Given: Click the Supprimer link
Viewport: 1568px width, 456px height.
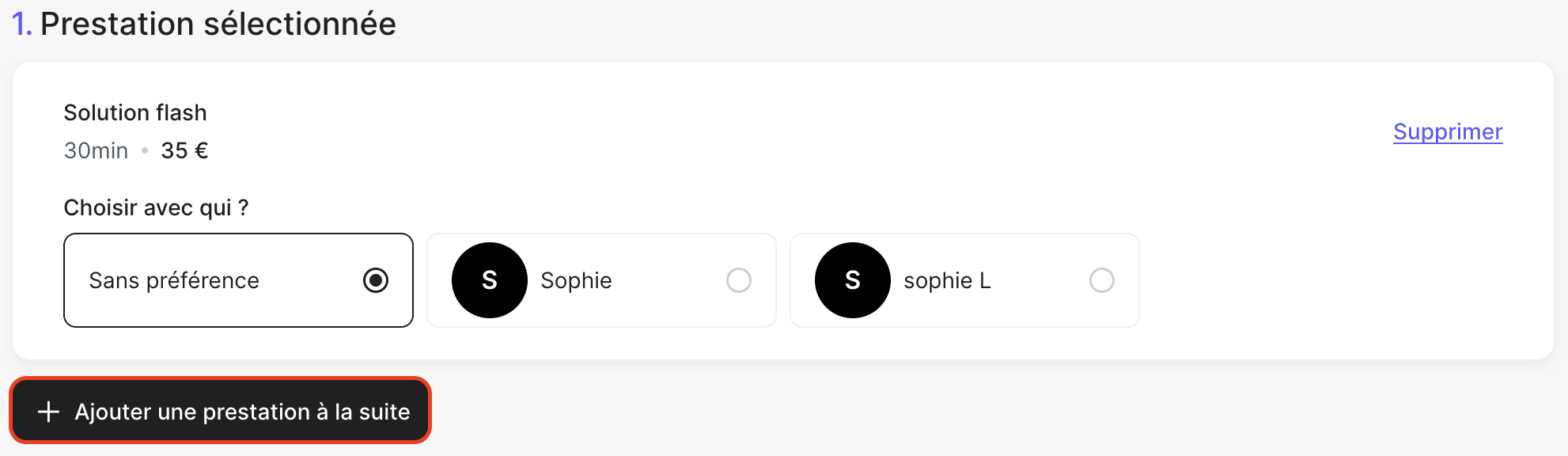Looking at the screenshot, I should point(1447,131).
